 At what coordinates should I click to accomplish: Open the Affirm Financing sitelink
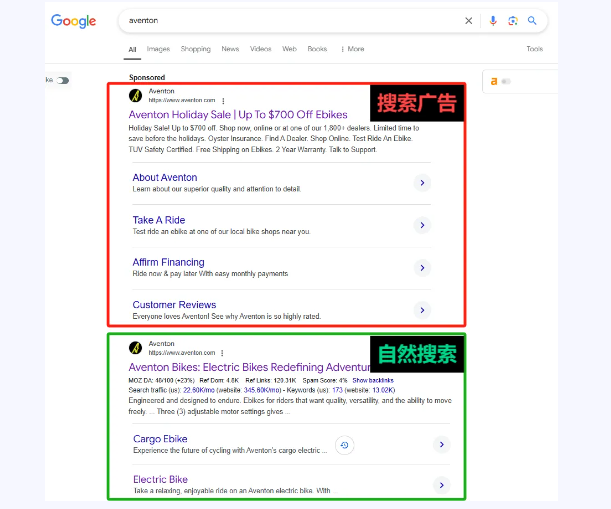tap(168, 262)
